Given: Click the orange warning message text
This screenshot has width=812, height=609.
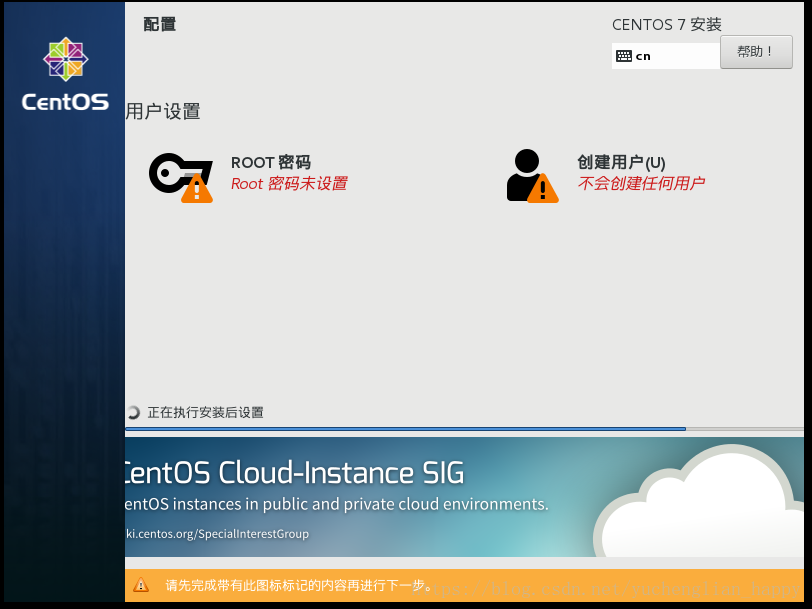Looking at the screenshot, I should tap(299, 585).
